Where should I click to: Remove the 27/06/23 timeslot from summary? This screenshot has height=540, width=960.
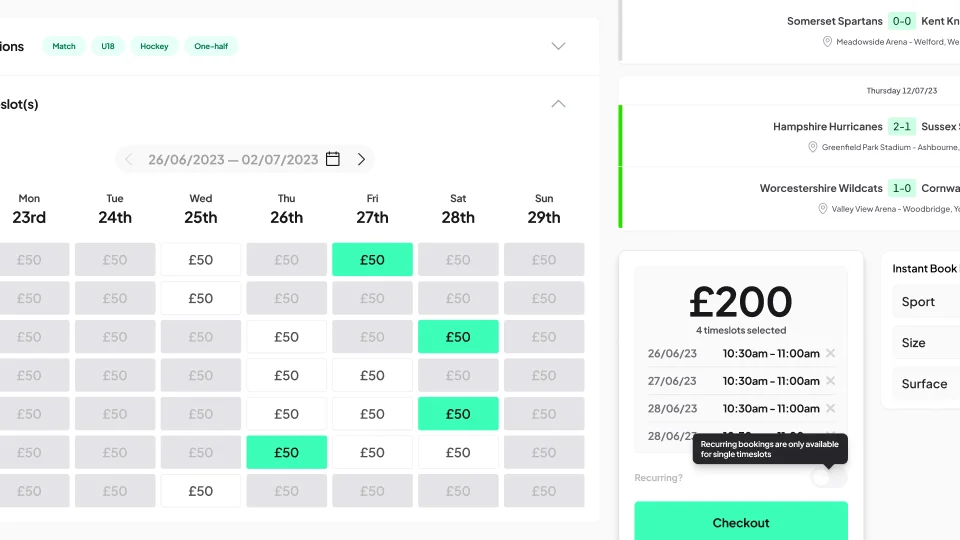point(830,381)
